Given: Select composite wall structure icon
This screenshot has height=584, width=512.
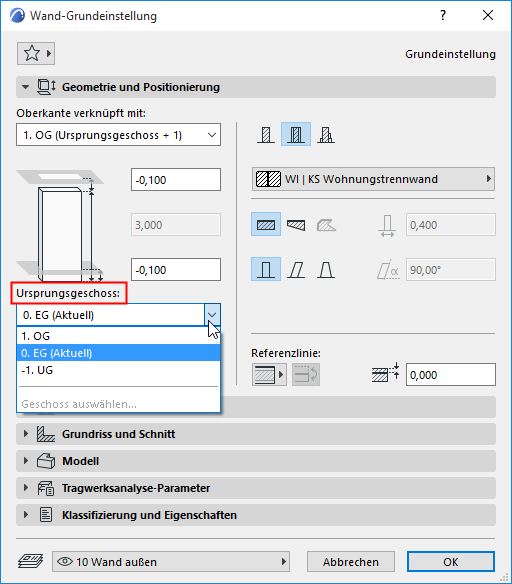Looking at the screenshot, I should (296, 134).
